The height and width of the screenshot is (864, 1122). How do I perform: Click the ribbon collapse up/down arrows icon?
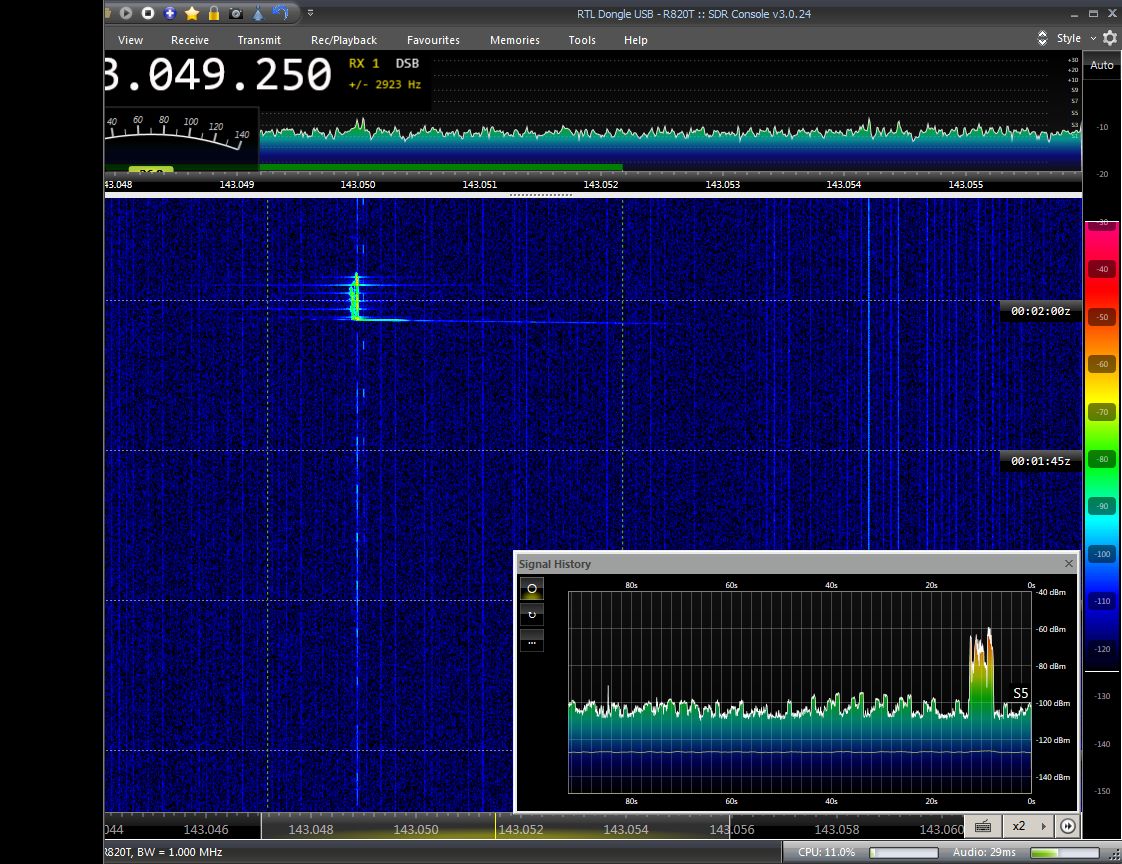point(1042,39)
